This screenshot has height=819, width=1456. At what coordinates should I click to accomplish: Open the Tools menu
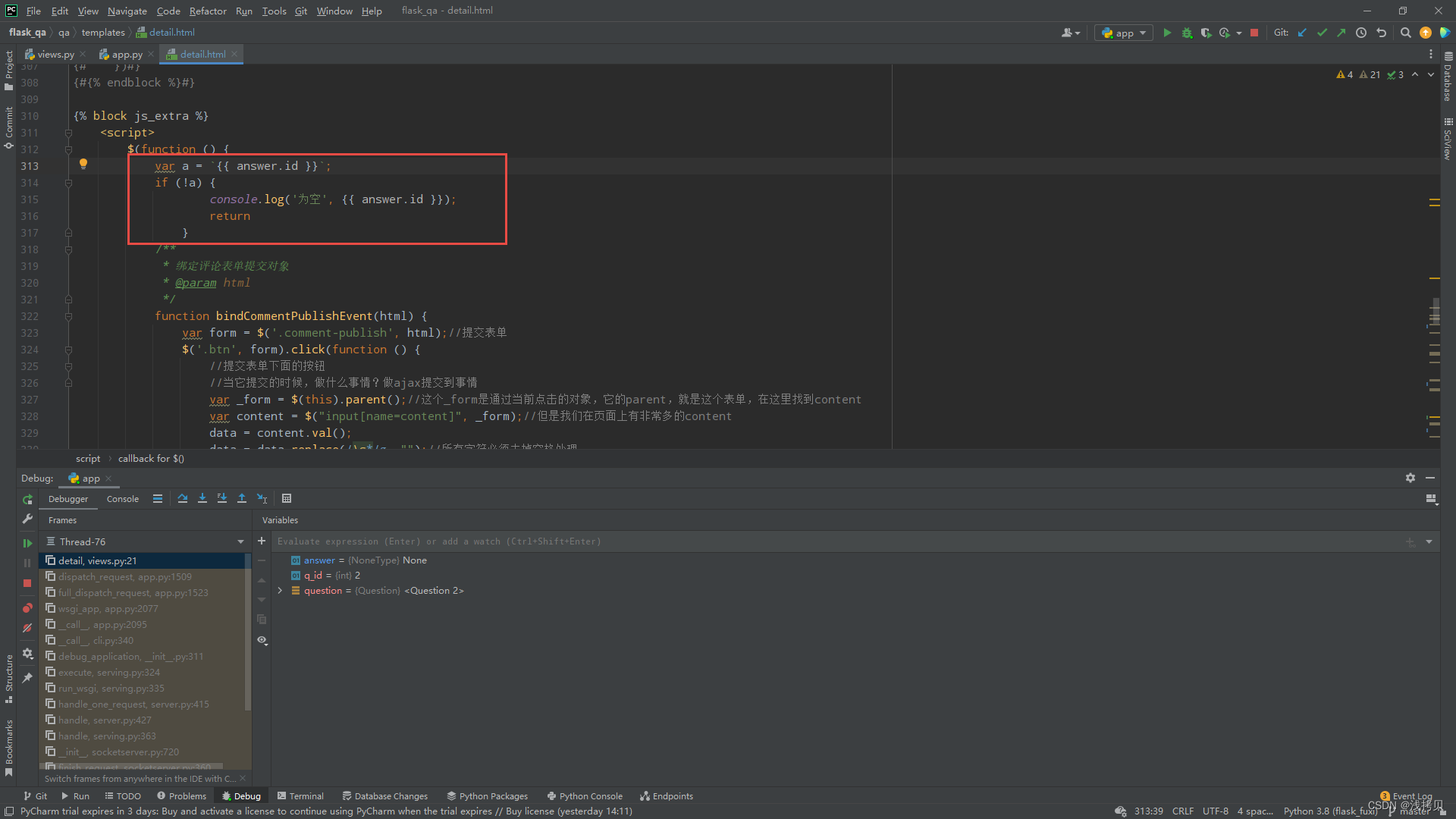274,11
